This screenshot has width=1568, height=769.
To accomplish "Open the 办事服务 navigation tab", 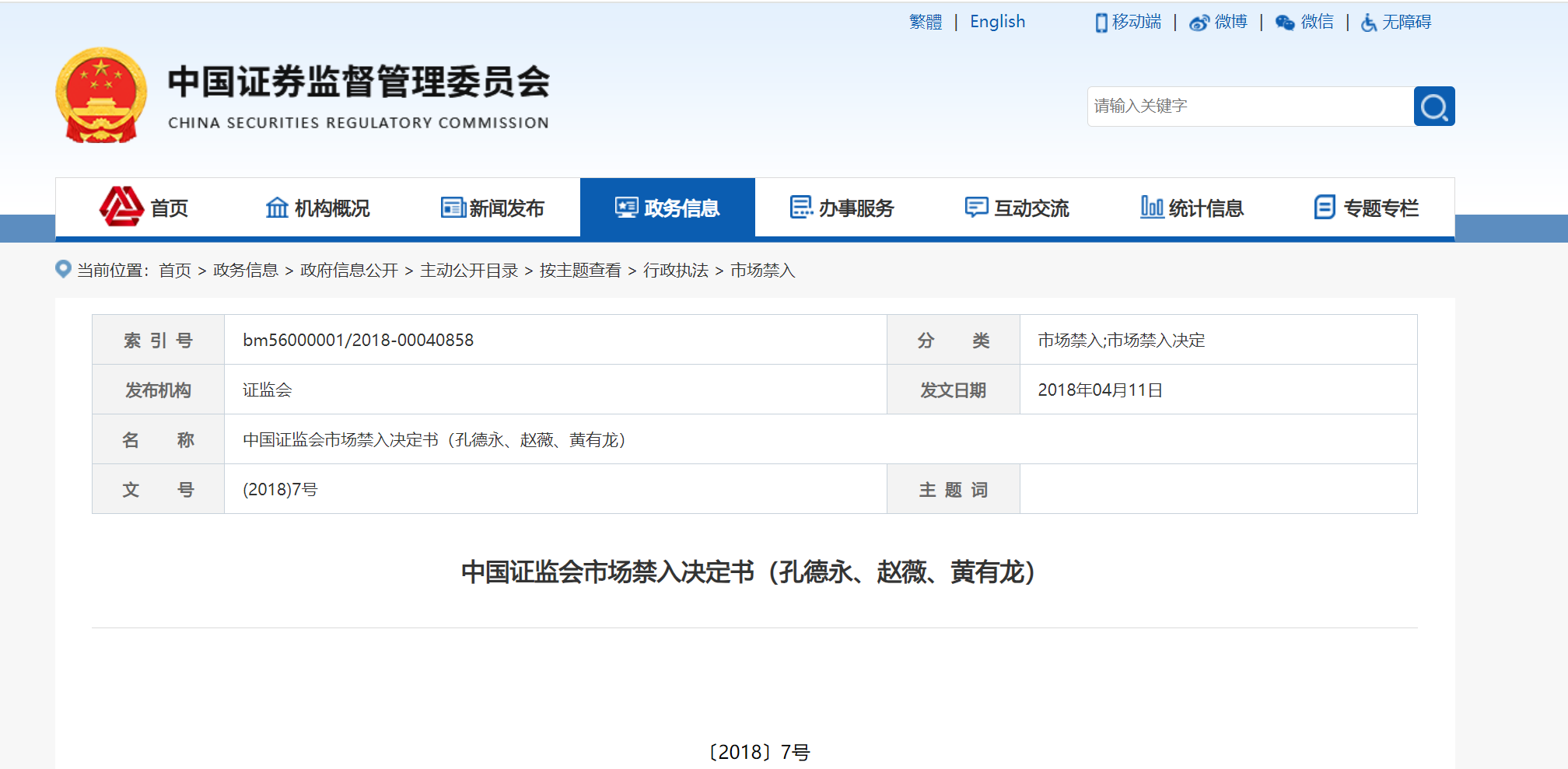I will coord(842,208).
